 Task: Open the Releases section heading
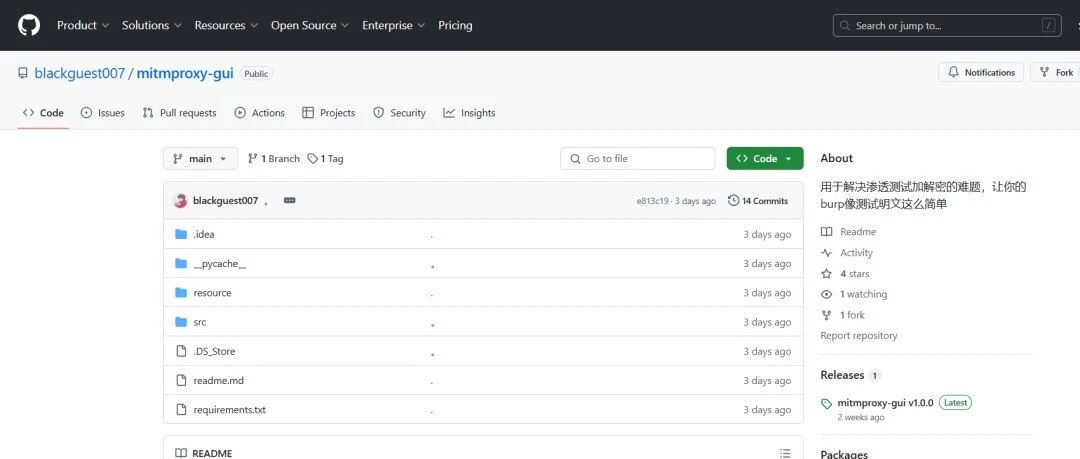[x=842, y=375]
